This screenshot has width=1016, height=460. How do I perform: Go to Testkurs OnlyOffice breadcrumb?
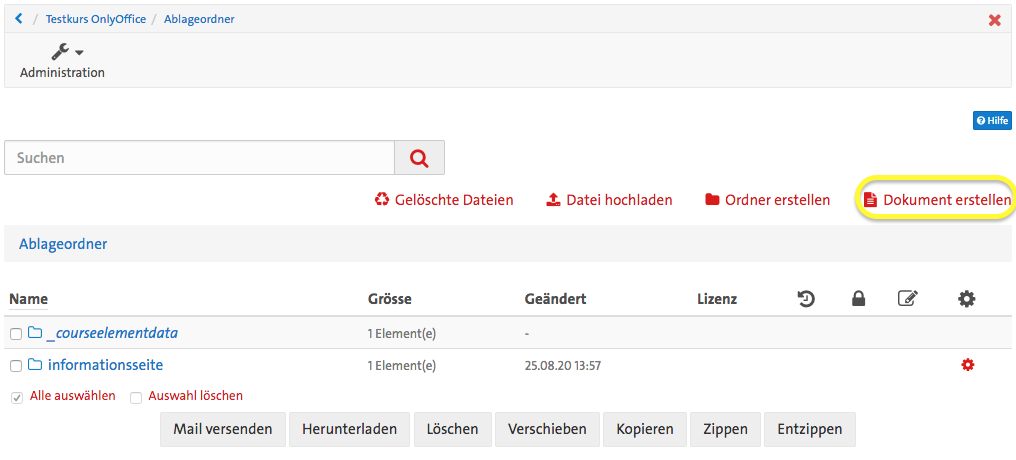95,19
